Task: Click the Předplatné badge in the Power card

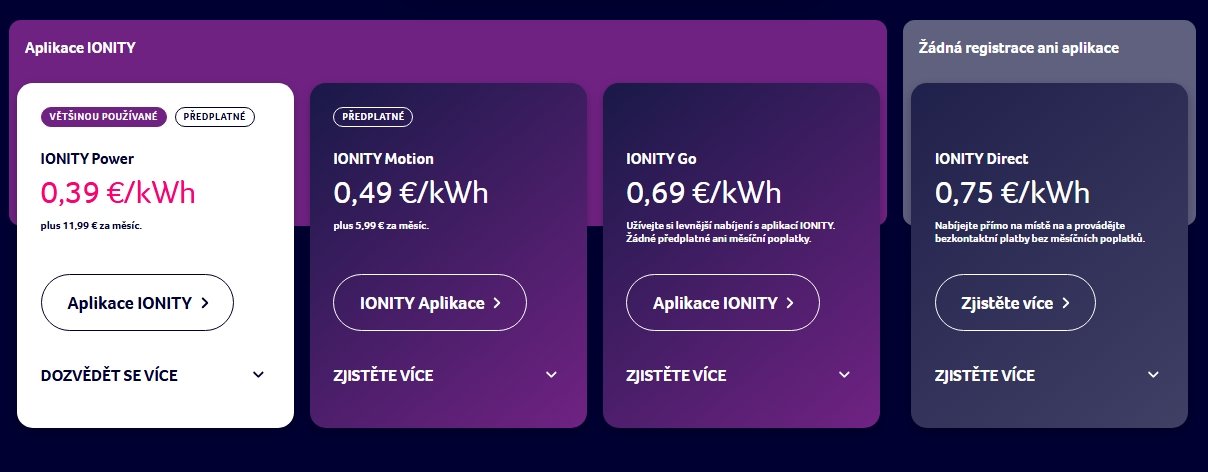Action: [x=215, y=117]
